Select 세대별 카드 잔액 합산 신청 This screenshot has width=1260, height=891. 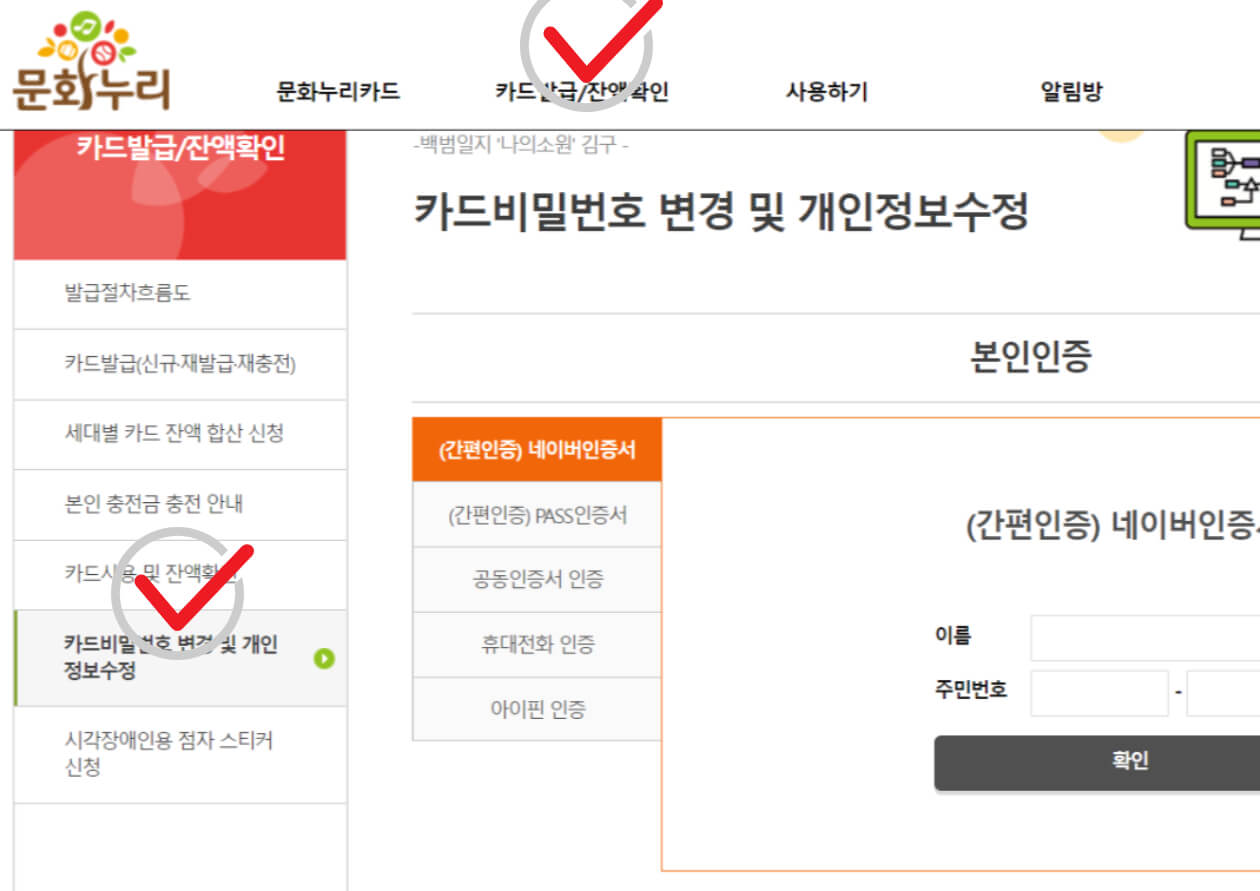pyautogui.click(x=181, y=434)
